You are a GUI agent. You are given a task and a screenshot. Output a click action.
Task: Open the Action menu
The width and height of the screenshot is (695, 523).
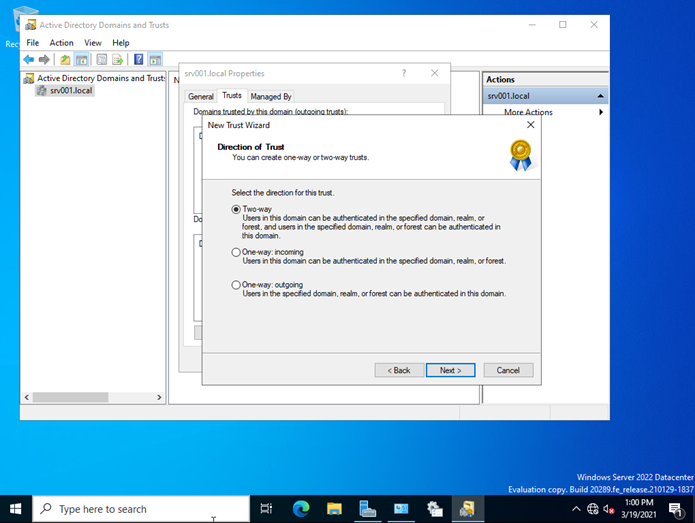(x=61, y=43)
